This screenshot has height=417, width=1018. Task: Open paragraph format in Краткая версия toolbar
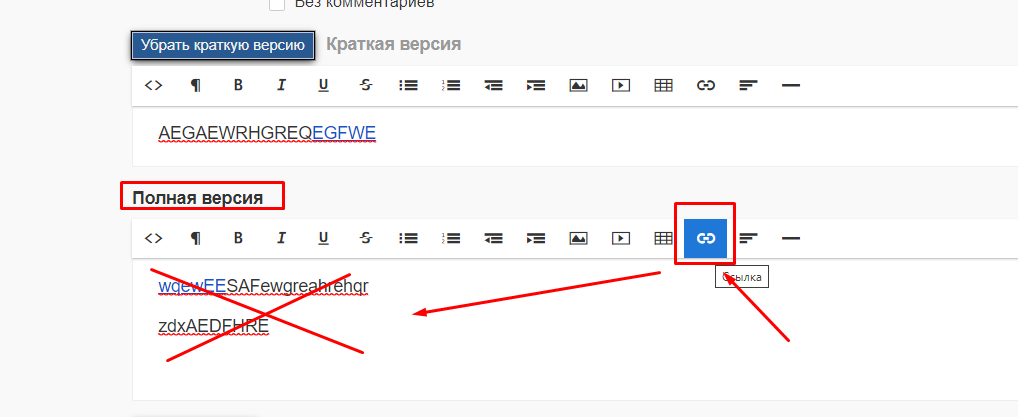tap(195, 85)
